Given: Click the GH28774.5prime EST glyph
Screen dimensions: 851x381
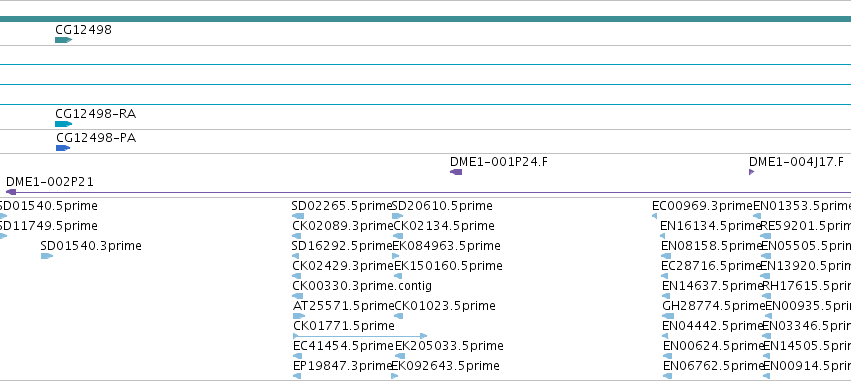Looking at the screenshot, I should [x=668, y=316].
